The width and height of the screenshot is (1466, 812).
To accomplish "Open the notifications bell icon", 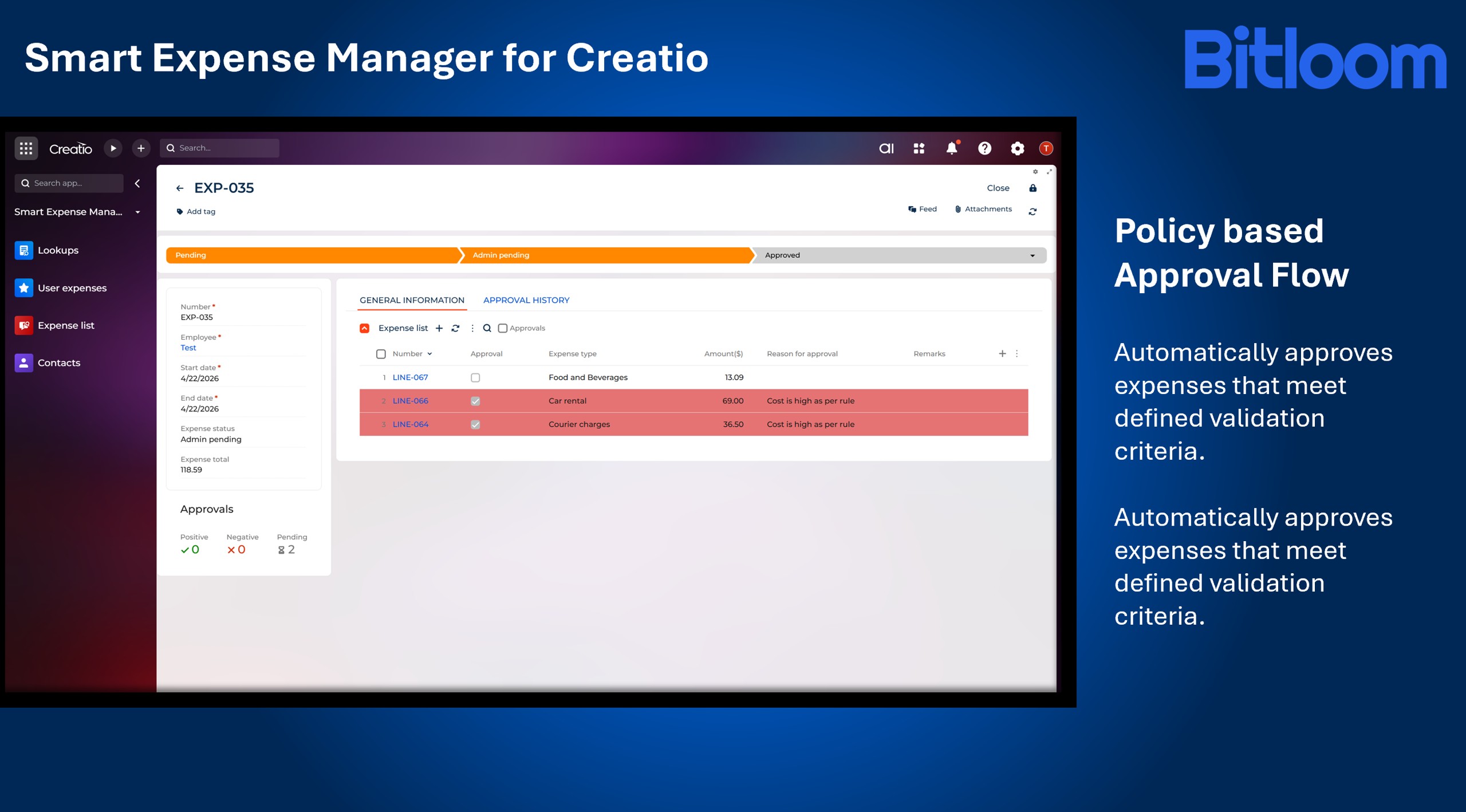I will coord(951,148).
